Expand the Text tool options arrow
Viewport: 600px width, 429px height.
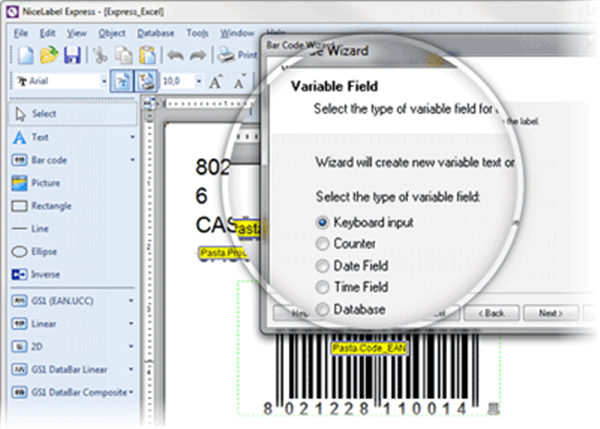[132, 137]
